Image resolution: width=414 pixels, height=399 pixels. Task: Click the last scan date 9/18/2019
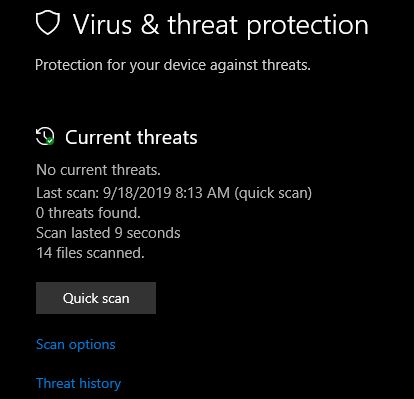tap(137, 193)
